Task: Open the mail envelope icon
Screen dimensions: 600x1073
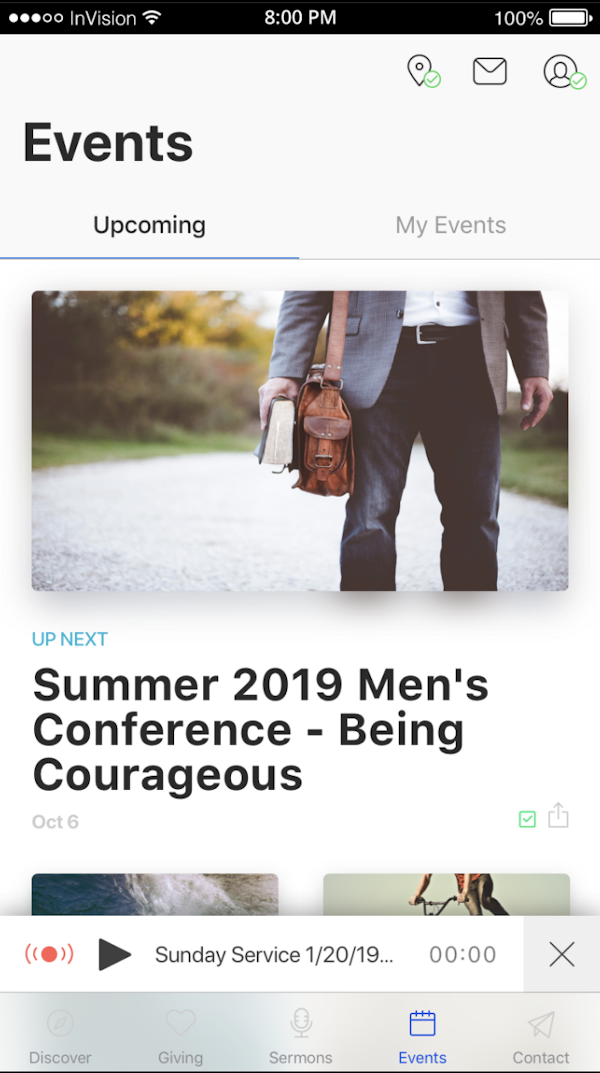Action: (x=490, y=71)
